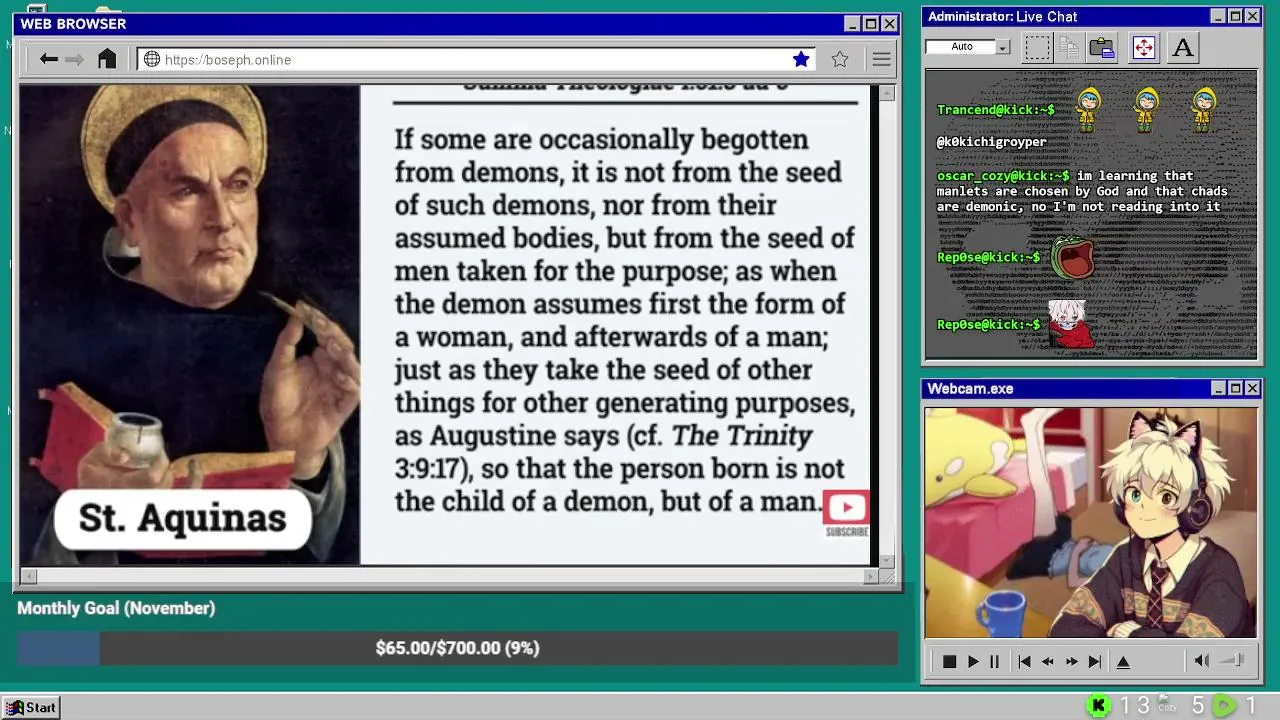Click the copy pages icon in Live Chat
1280x720 pixels.
[1069, 47]
